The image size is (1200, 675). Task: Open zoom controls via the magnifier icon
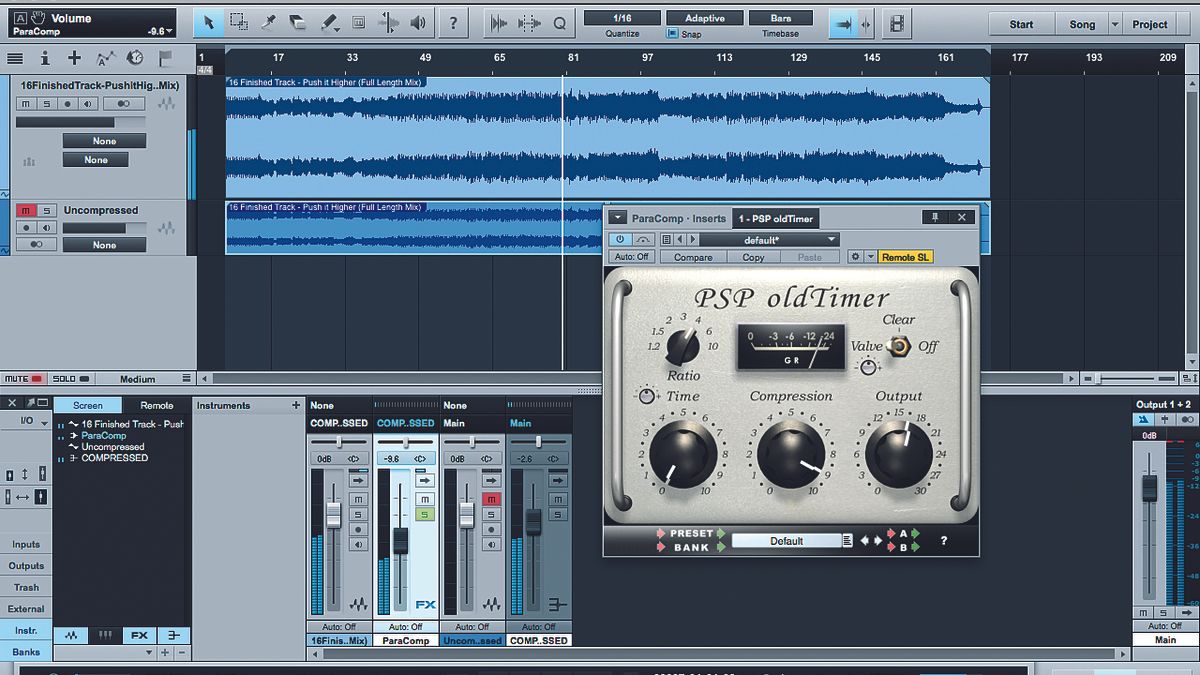coord(560,22)
